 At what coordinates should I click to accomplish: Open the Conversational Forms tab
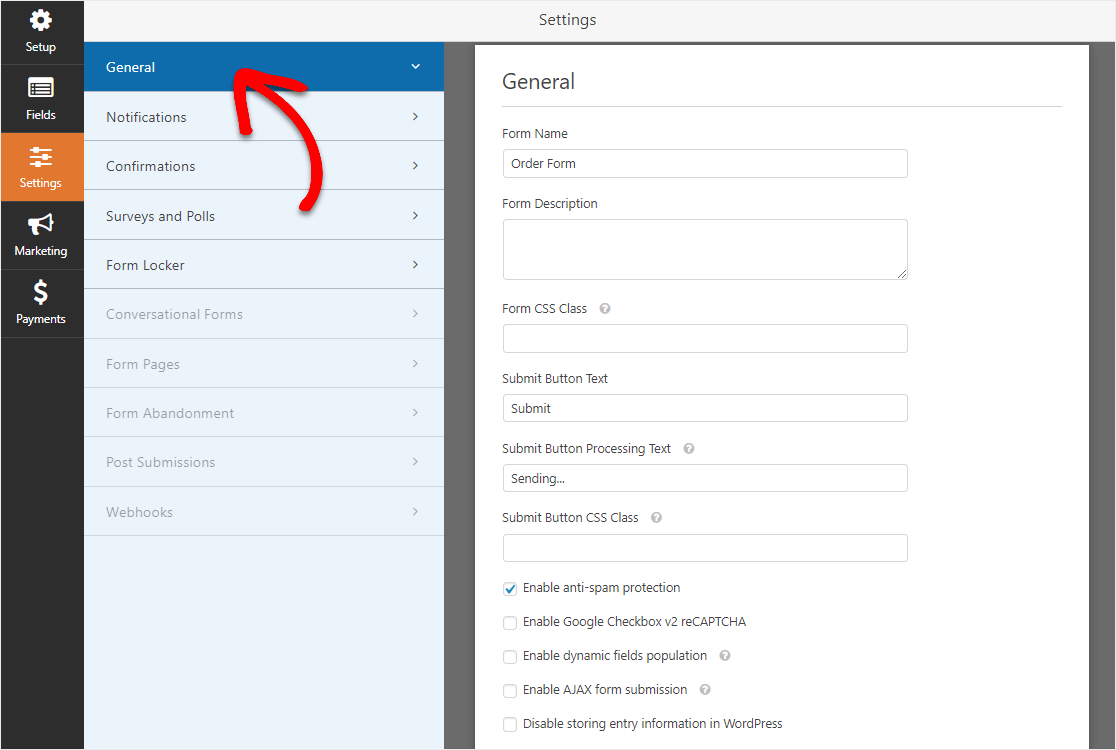[x=264, y=314]
